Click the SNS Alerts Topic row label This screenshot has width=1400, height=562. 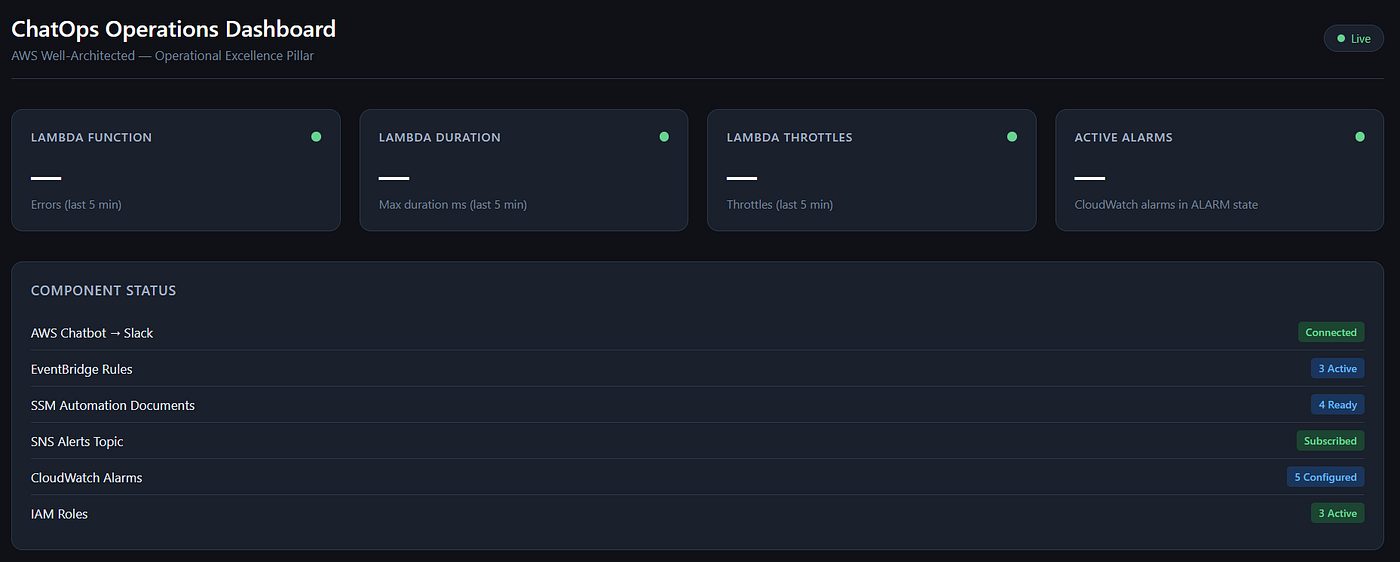(x=77, y=441)
